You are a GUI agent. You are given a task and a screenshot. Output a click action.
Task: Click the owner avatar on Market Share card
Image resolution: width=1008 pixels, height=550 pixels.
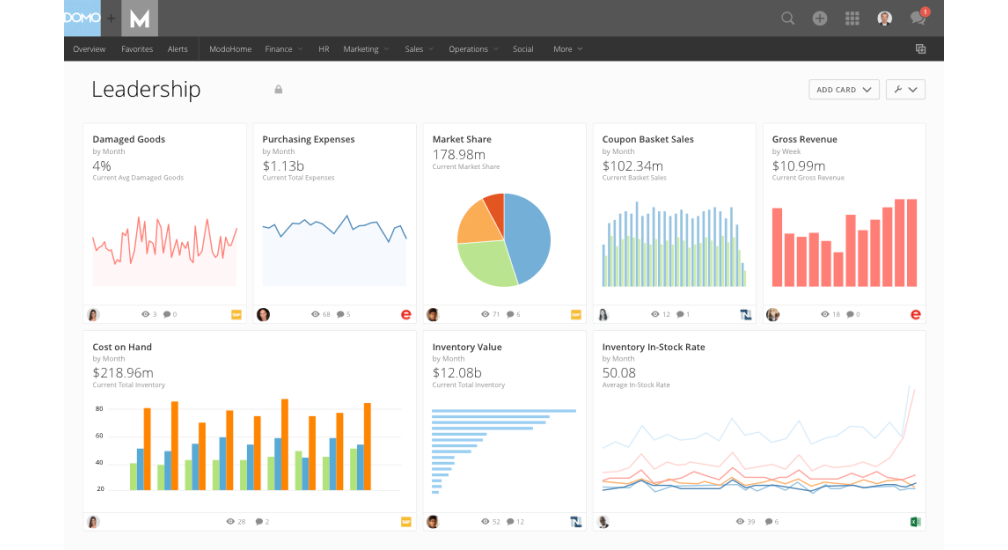point(433,315)
